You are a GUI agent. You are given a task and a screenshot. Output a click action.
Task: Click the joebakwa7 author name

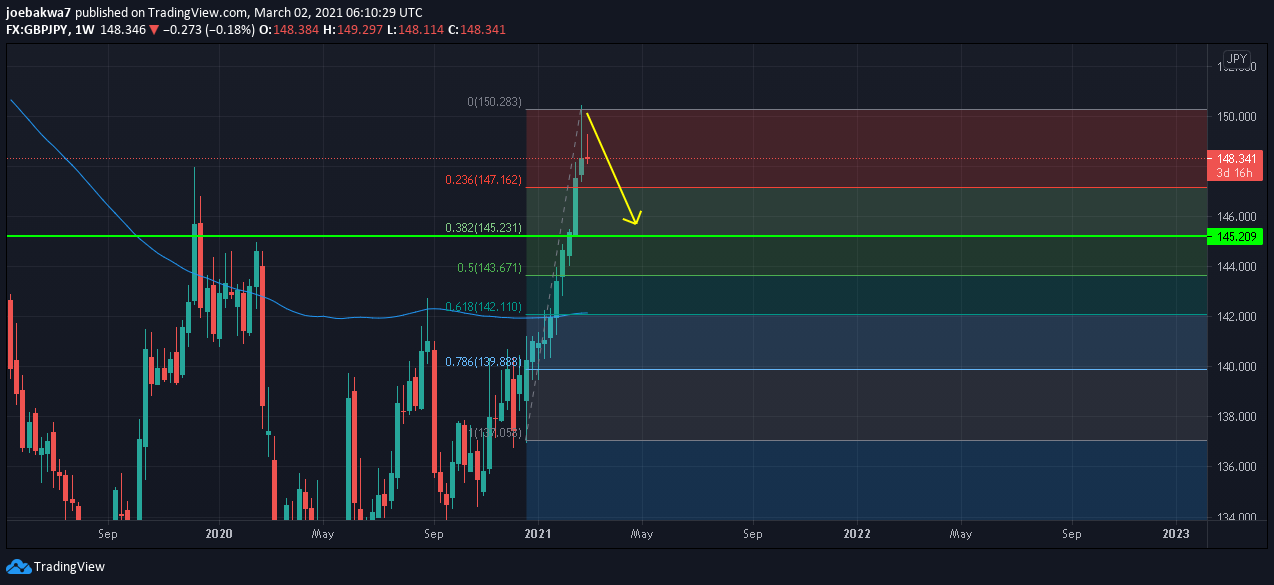click(x=39, y=13)
